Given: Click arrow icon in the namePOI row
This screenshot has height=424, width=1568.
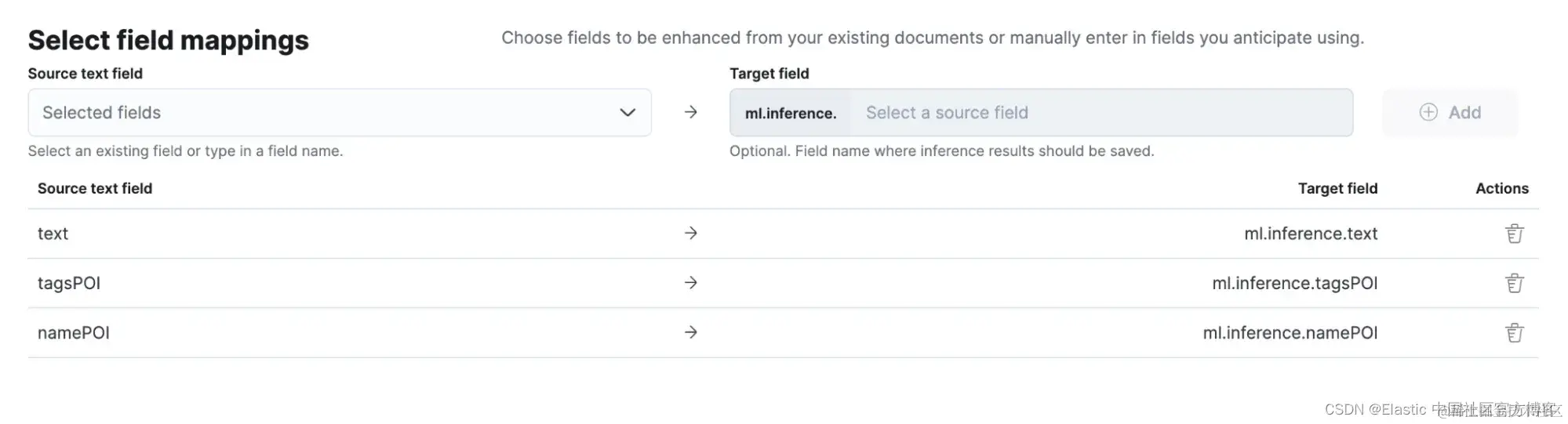Looking at the screenshot, I should click(x=690, y=333).
